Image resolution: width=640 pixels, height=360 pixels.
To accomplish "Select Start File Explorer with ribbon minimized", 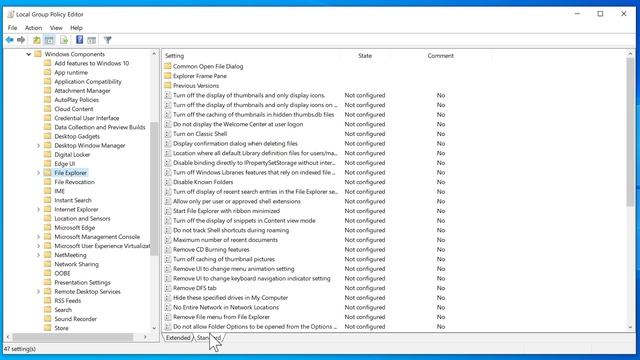I will pos(227,211).
